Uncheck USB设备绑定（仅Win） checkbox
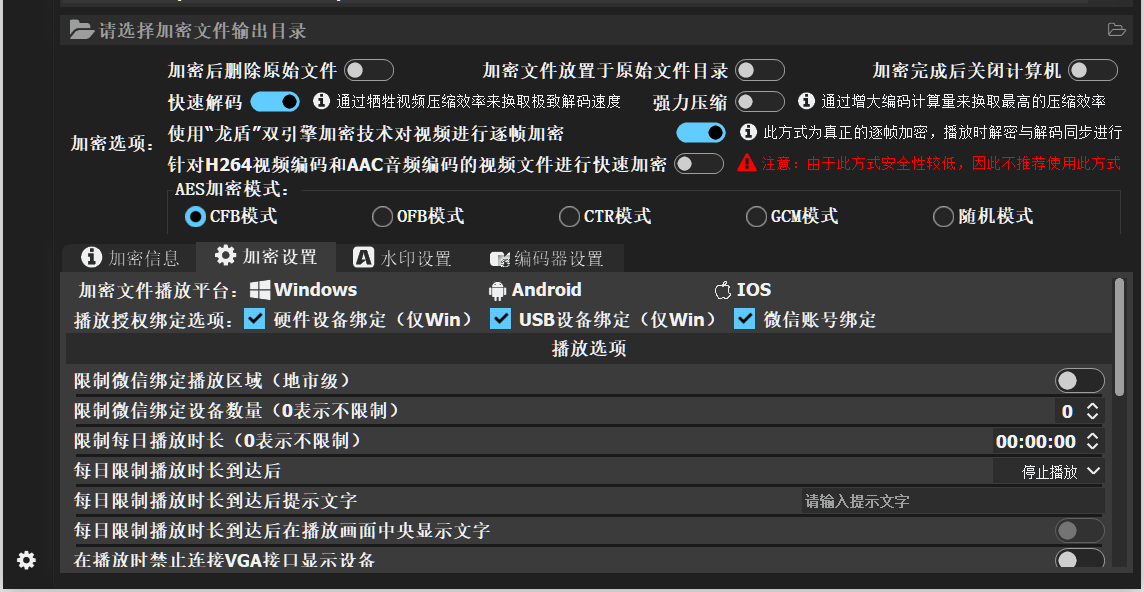 [500, 319]
